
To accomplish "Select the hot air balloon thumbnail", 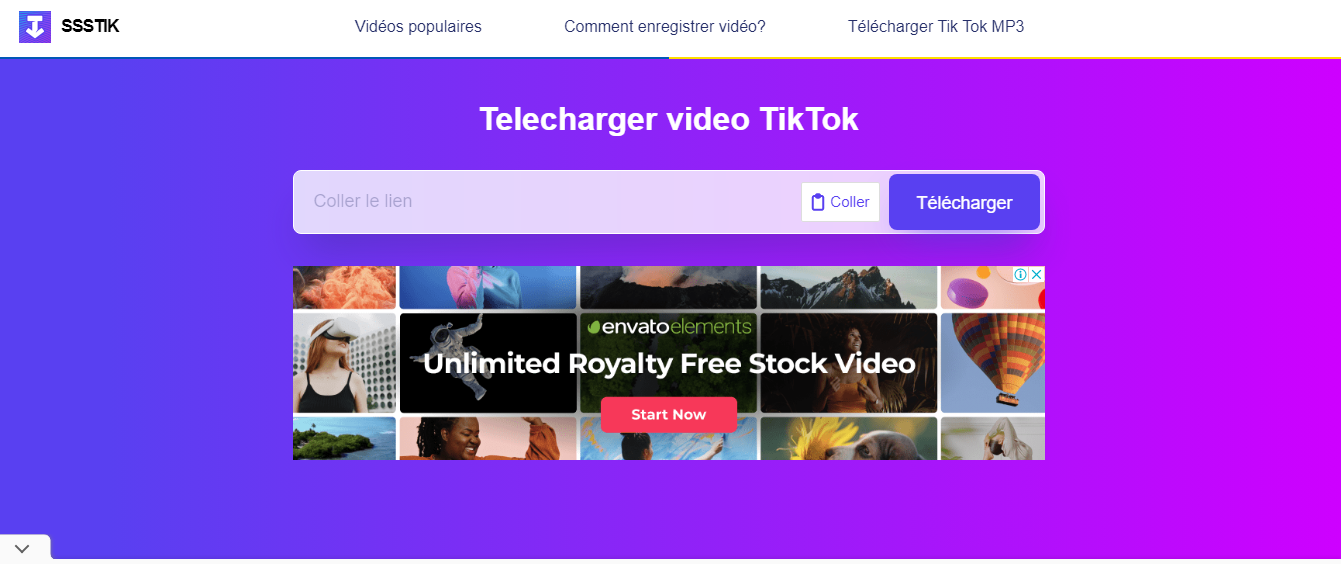I will click(x=993, y=363).
